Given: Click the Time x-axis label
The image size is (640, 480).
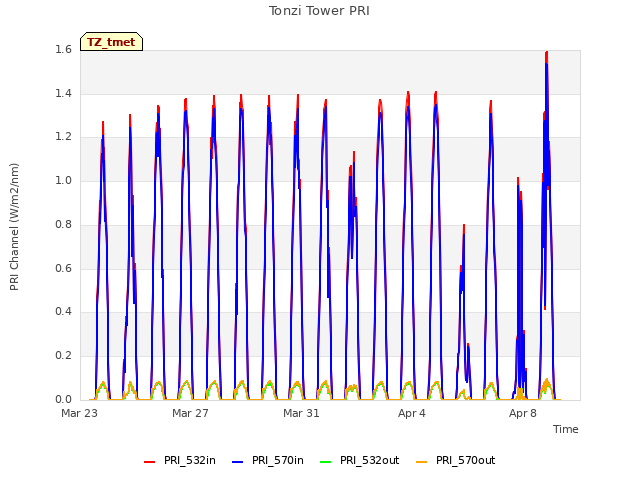Looking at the screenshot, I should pos(566,429).
